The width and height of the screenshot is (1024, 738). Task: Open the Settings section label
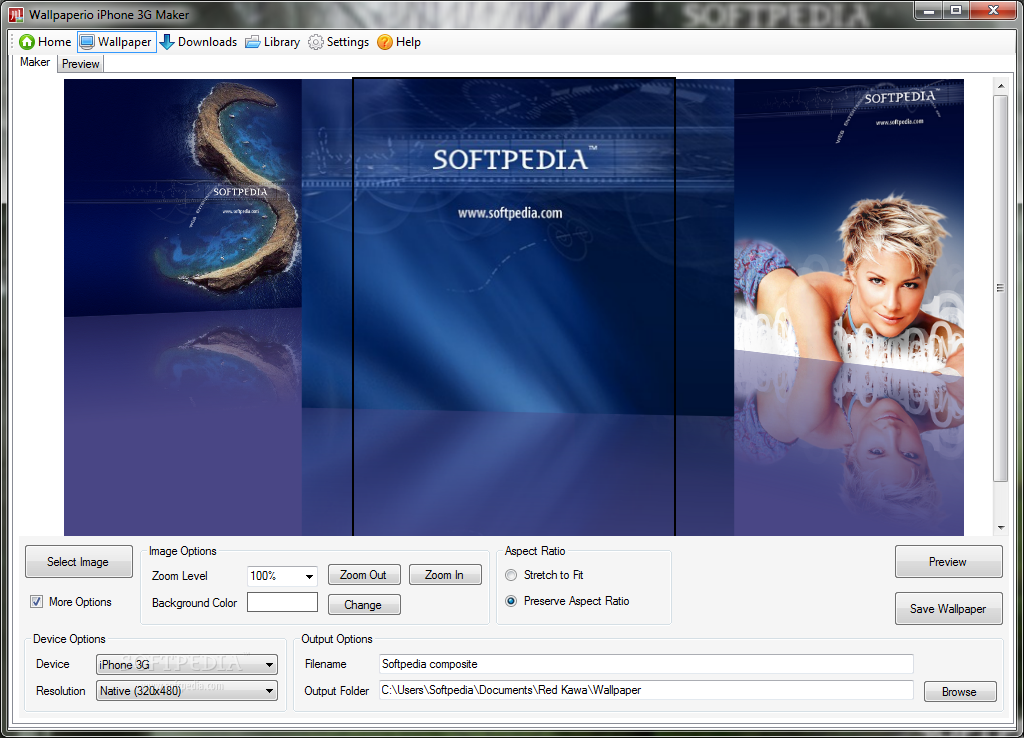(x=347, y=42)
